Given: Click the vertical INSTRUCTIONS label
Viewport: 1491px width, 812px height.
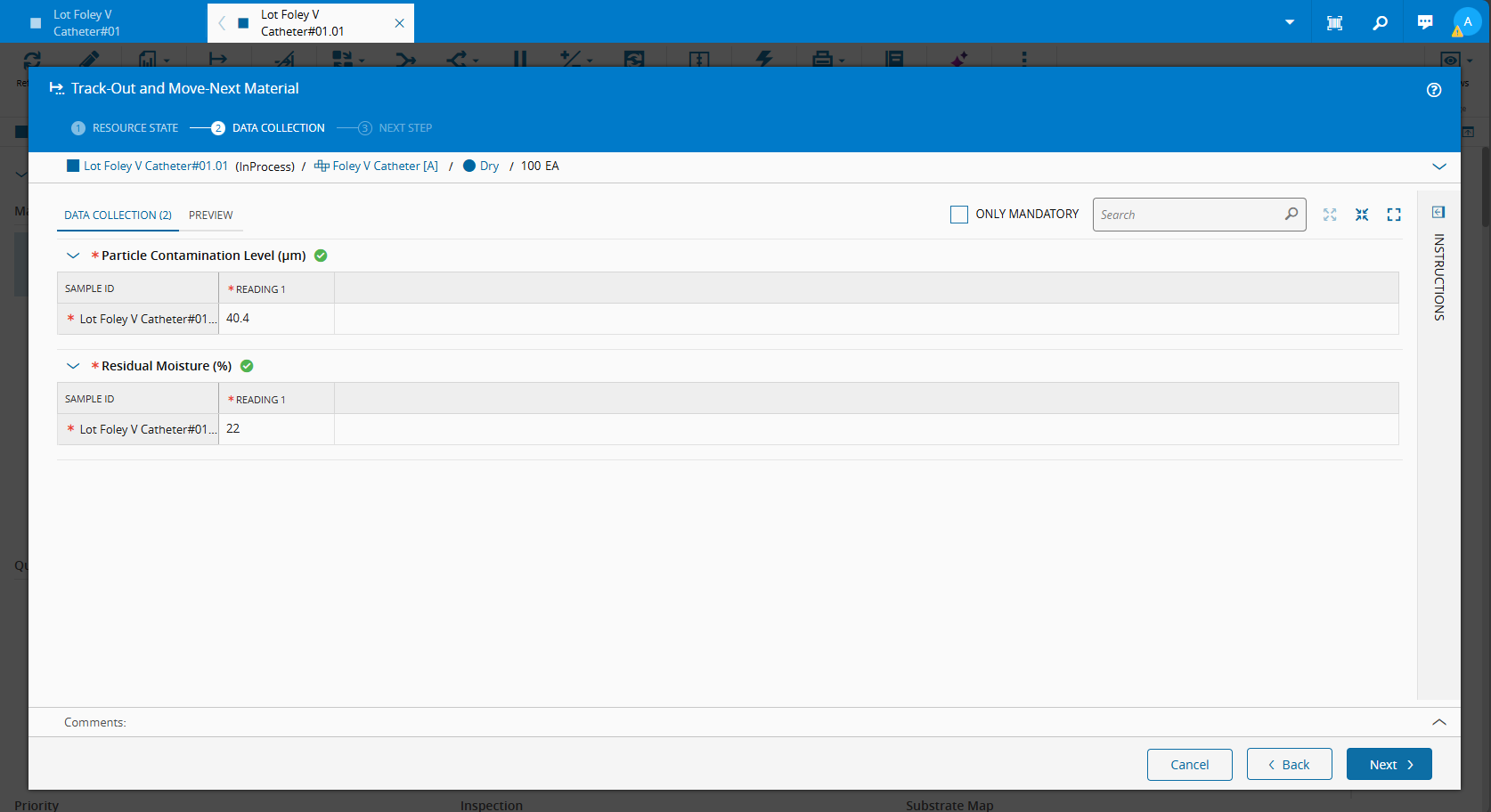Looking at the screenshot, I should [1439, 277].
